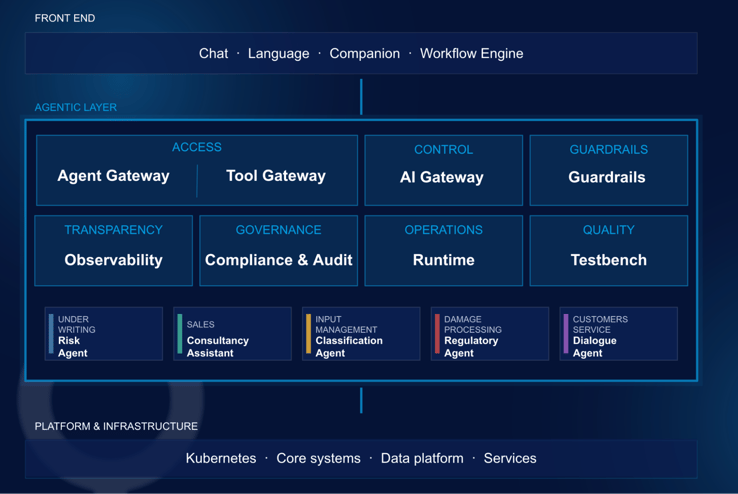The width and height of the screenshot is (738, 494).
Task: Select the Sales Consultancy Assistant card
Action: [233, 334]
